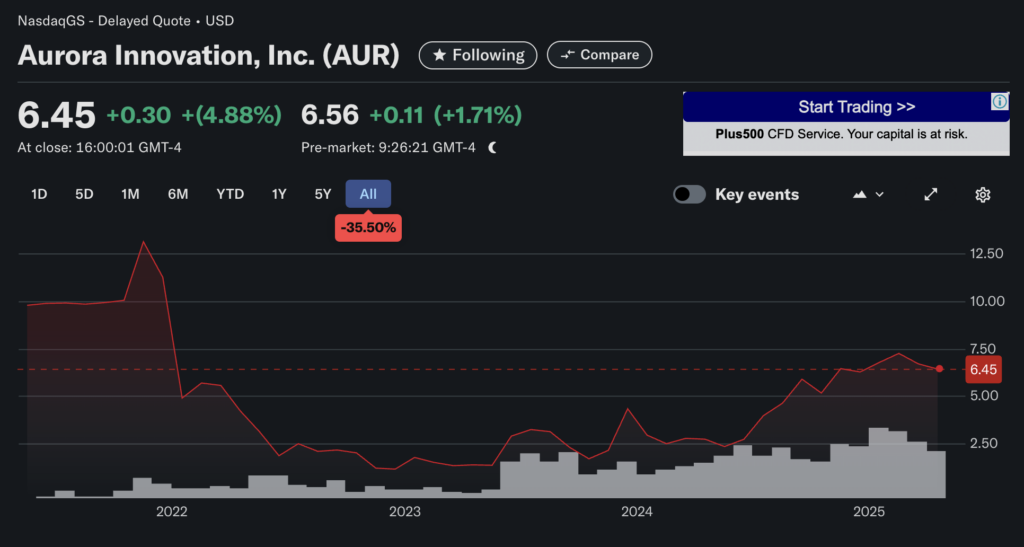Expand chart to fullscreen view

[x=931, y=194]
